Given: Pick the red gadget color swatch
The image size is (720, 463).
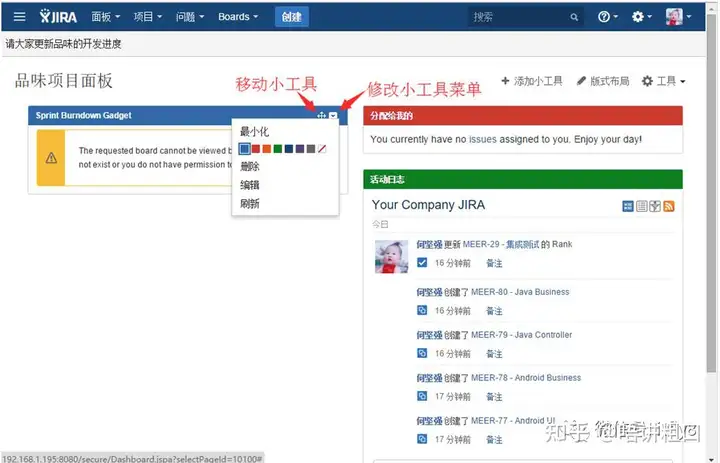Looking at the screenshot, I should tap(256, 149).
